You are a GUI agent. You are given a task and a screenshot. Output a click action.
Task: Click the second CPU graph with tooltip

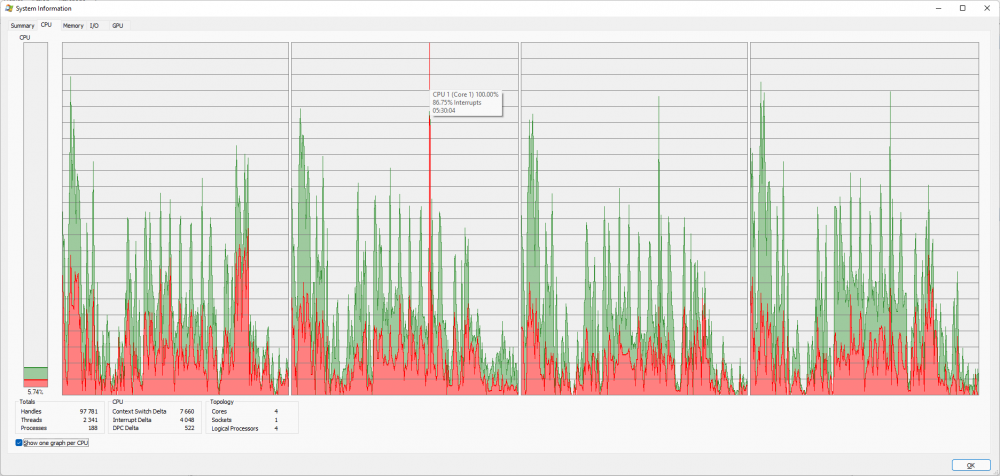405,219
